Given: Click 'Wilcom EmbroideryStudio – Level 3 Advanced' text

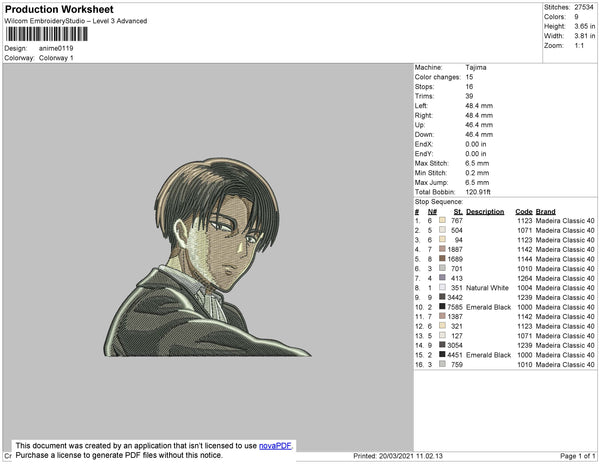Looking at the screenshot, I should pos(76,21).
